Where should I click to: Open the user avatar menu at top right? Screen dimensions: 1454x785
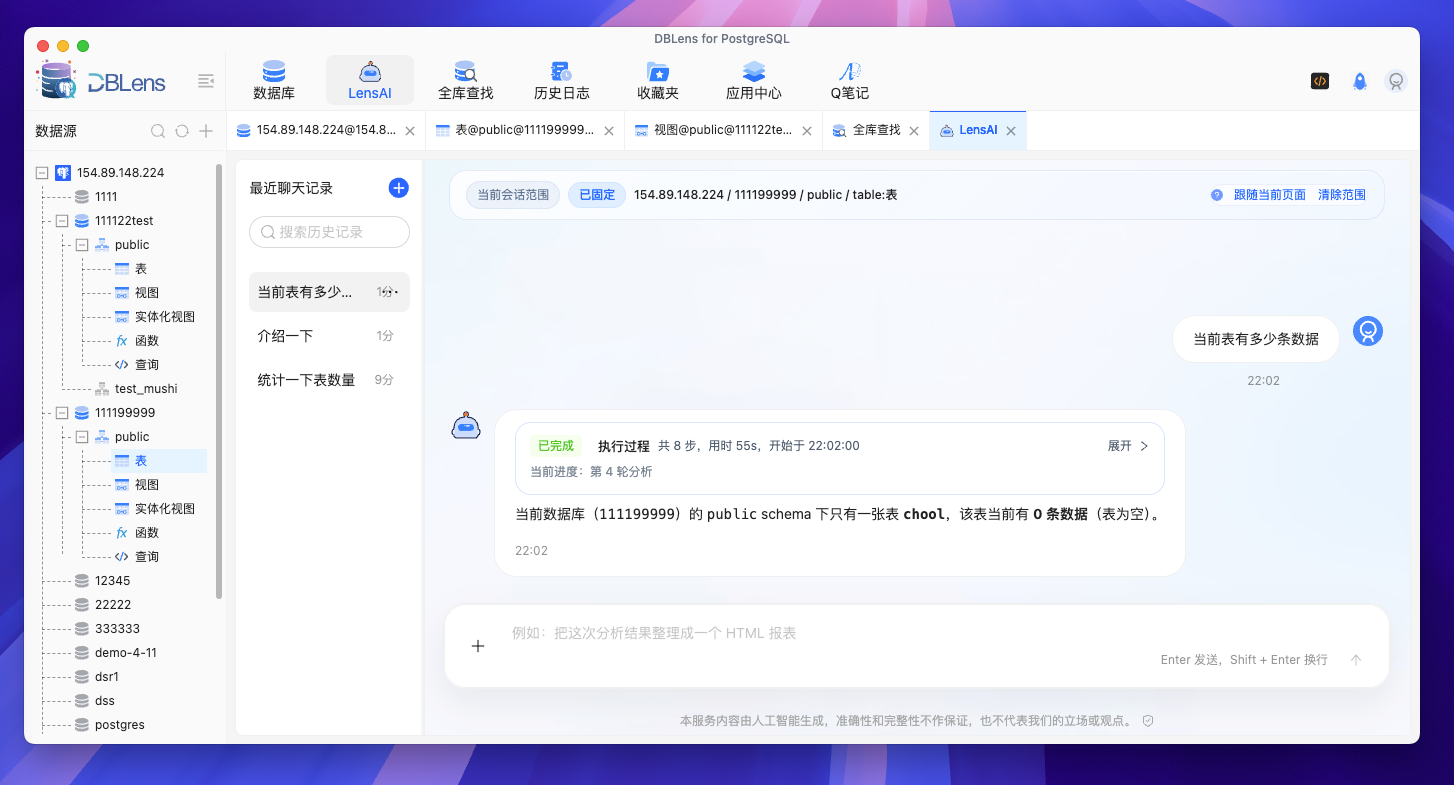pyautogui.click(x=1396, y=81)
